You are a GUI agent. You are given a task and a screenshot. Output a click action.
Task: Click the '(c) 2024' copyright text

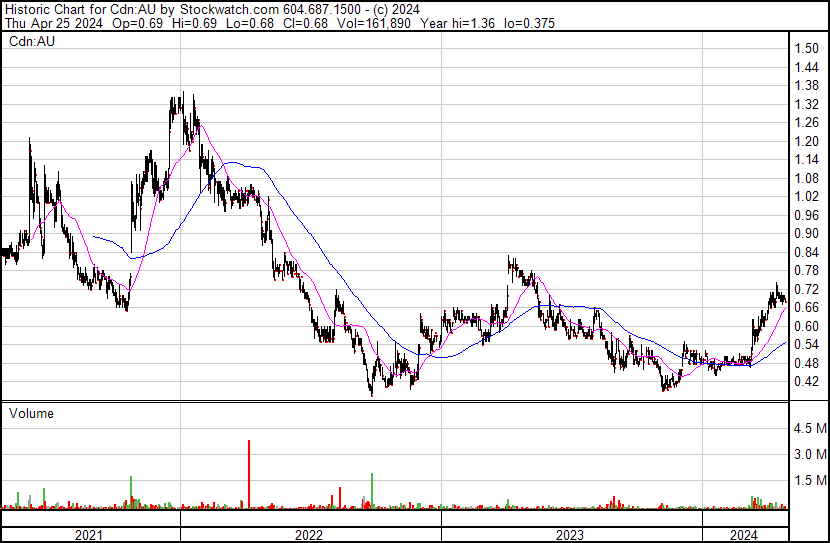point(396,10)
